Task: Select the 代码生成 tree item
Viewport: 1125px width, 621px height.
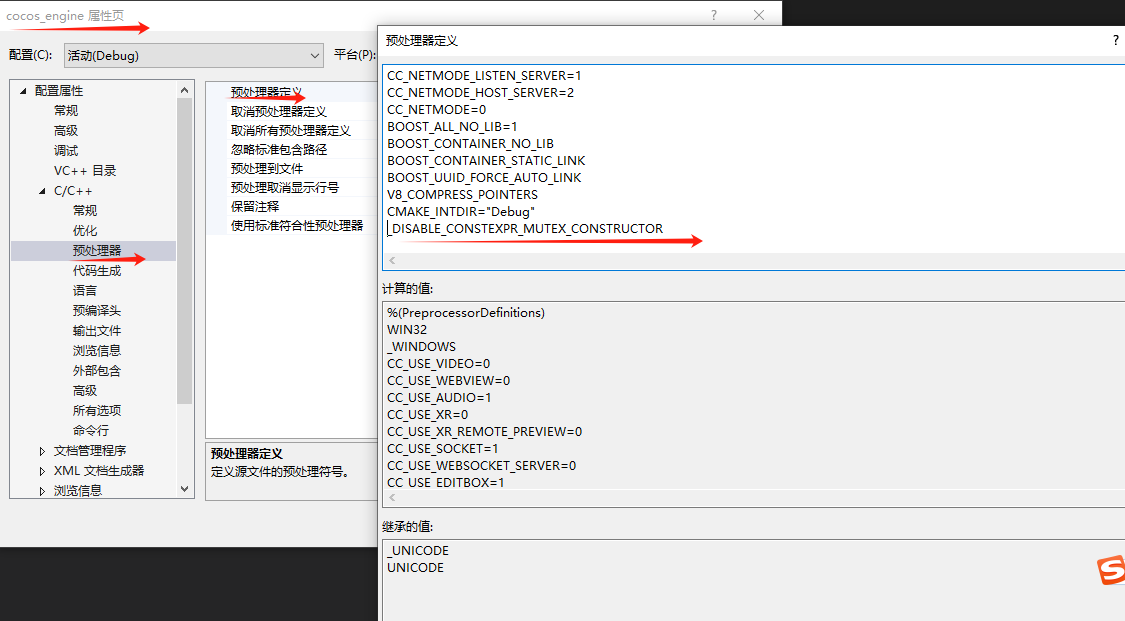Action: pos(97,271)
